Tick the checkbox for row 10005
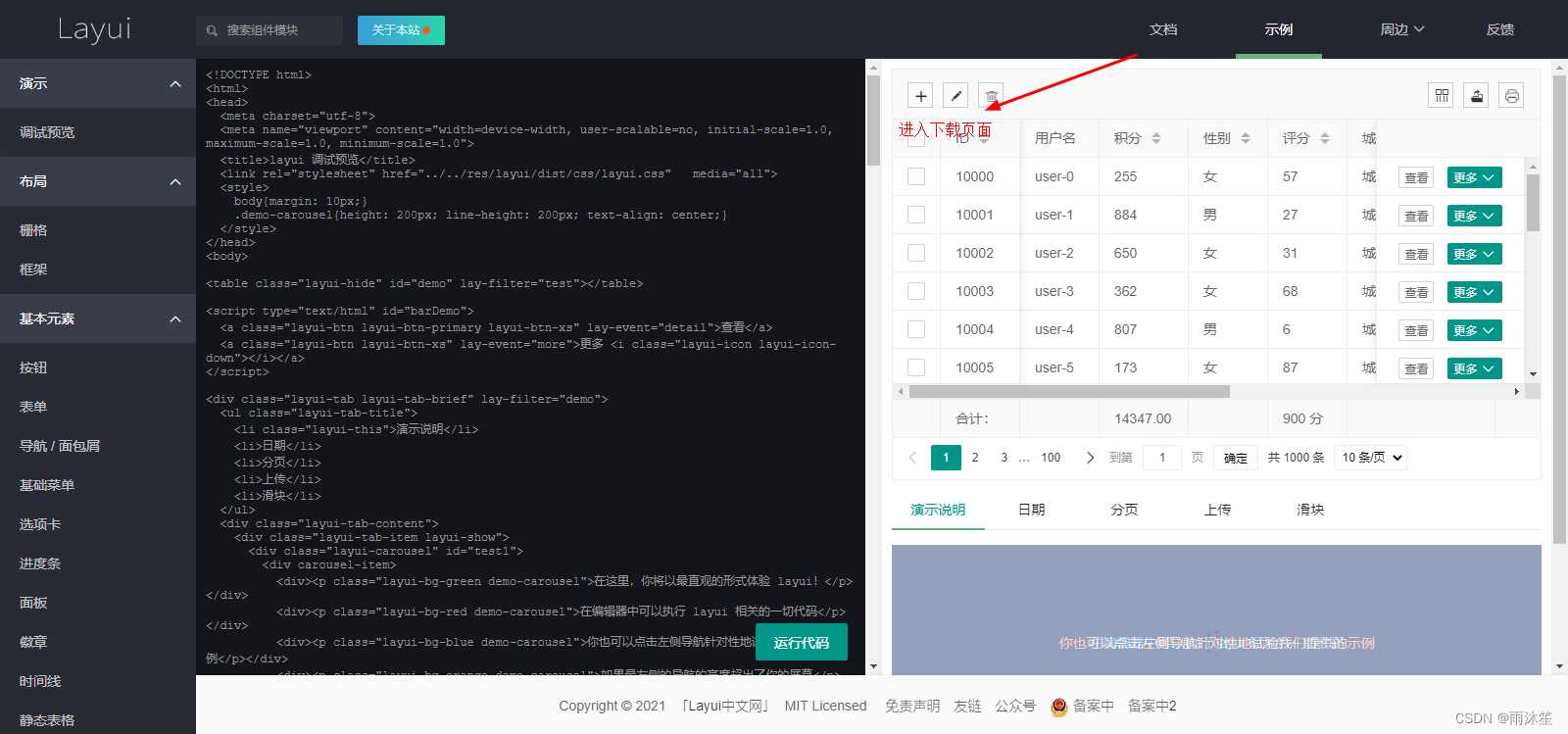The height and width of the screenshot is (734, 1568). click(x=916, y=367)
